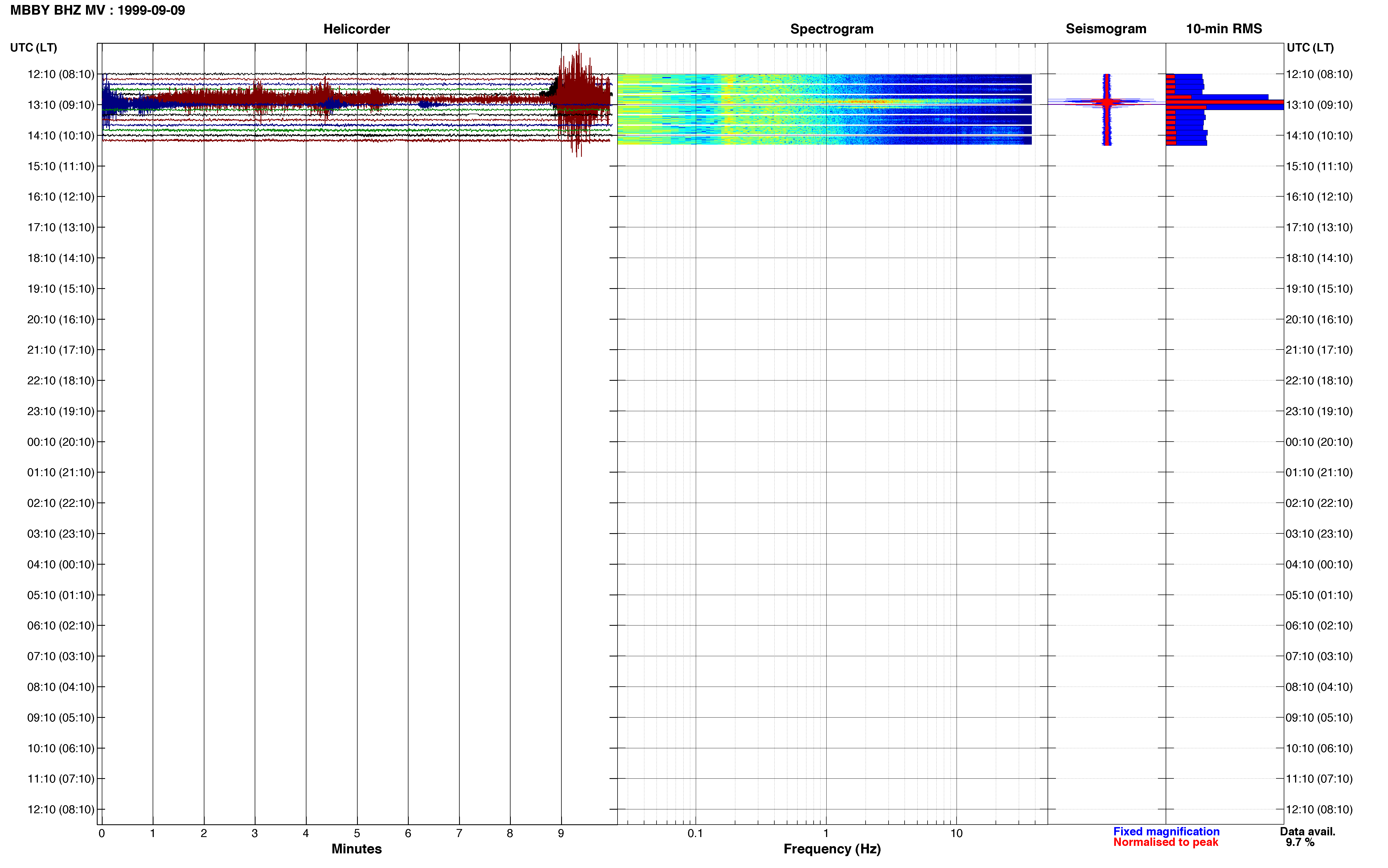Click the left-axis label '06:10 (02:10)'
1388x868 pixels.
[61, 626]
